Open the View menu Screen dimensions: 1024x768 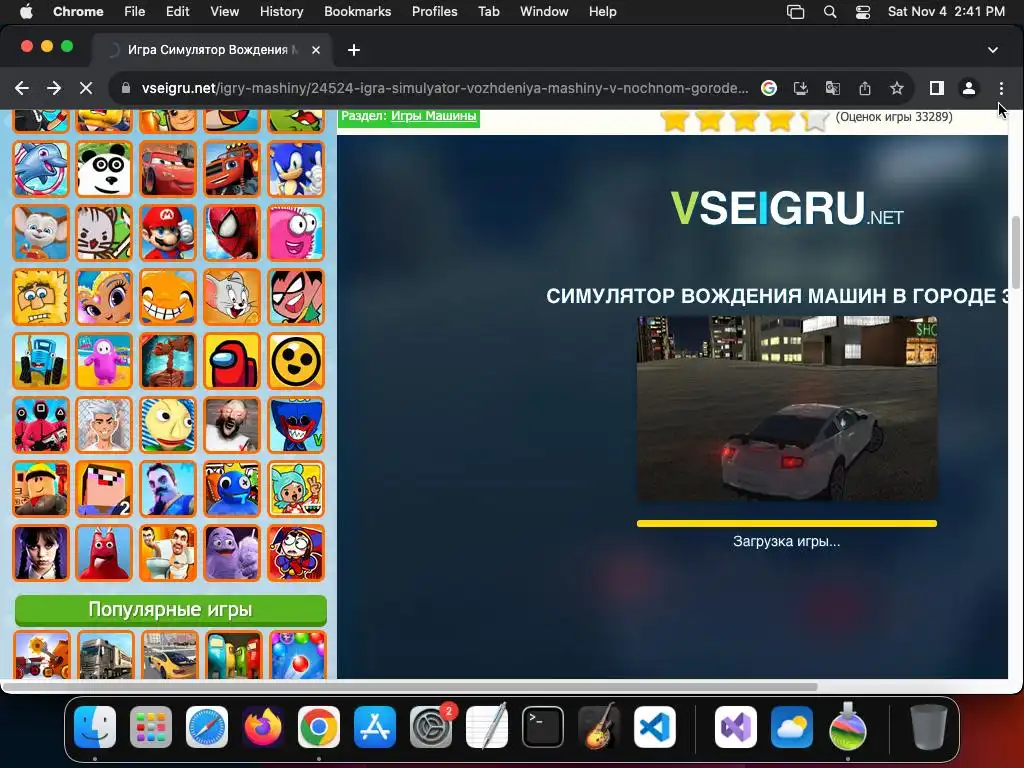tap(224, 11)
